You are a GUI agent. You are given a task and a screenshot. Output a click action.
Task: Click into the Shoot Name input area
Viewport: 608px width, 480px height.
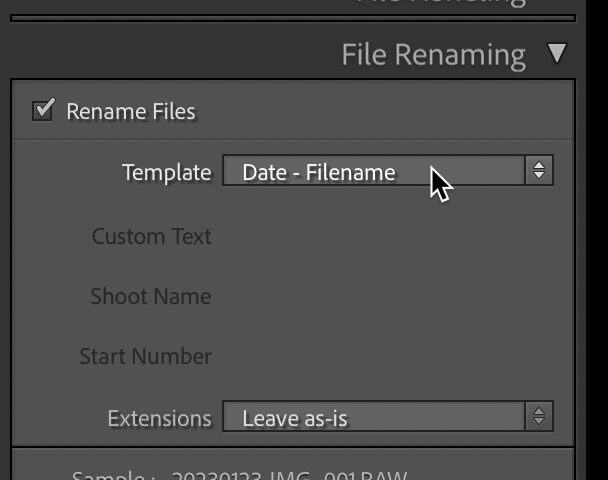tap(387, 296)
